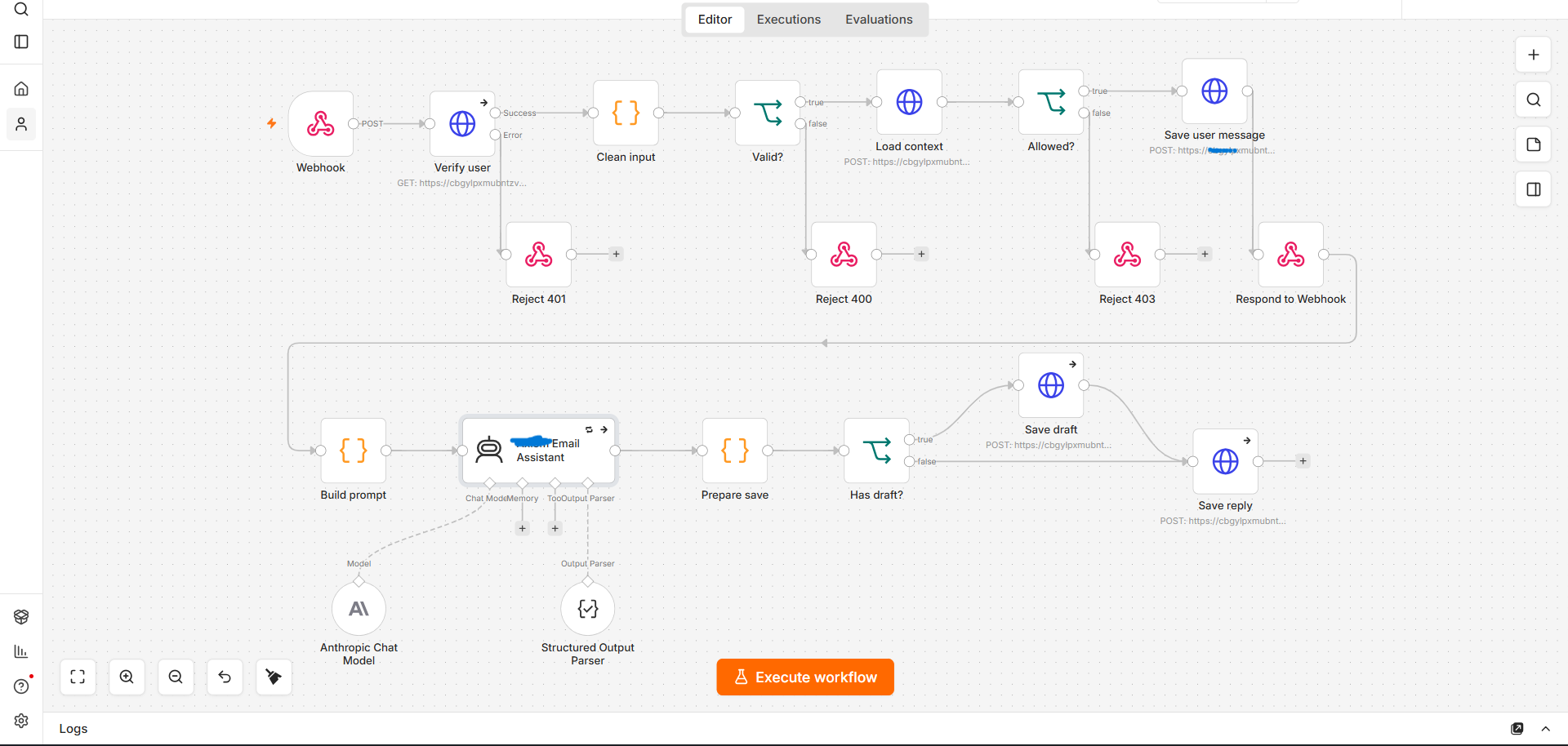Open the Email Assistant agent node

tap(539, 451)
